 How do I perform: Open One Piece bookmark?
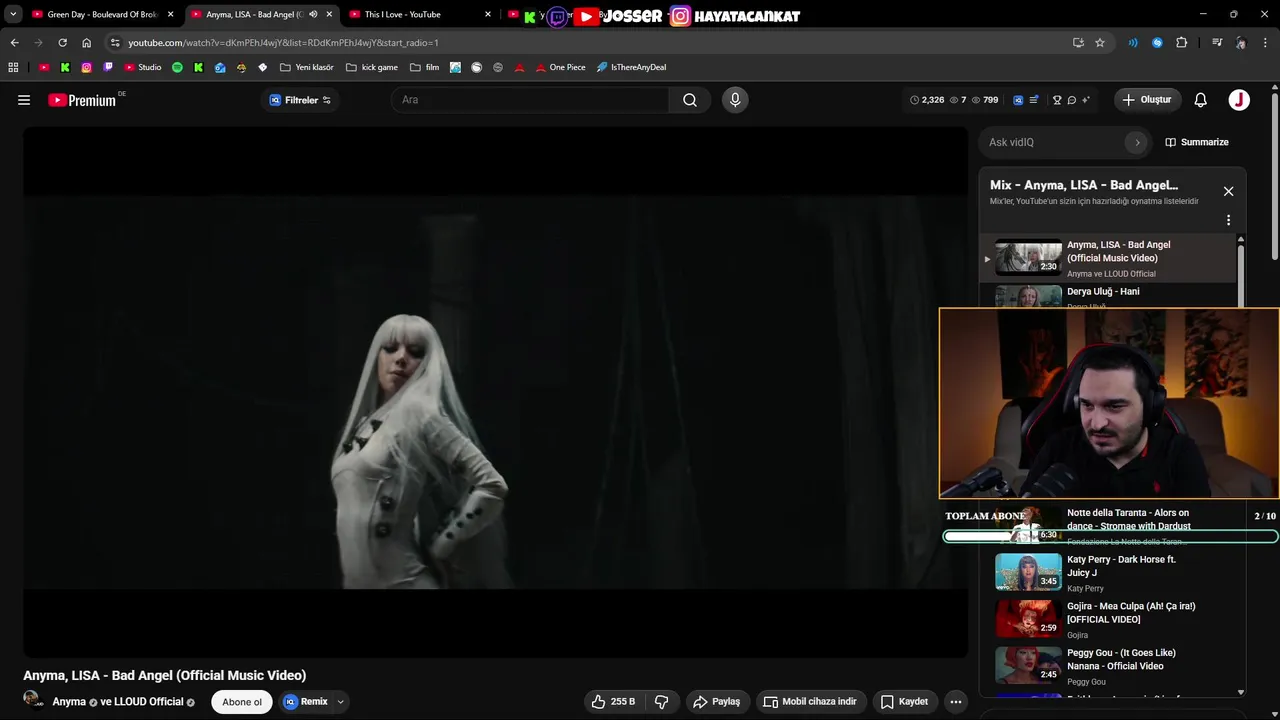[x=561, y=68]
